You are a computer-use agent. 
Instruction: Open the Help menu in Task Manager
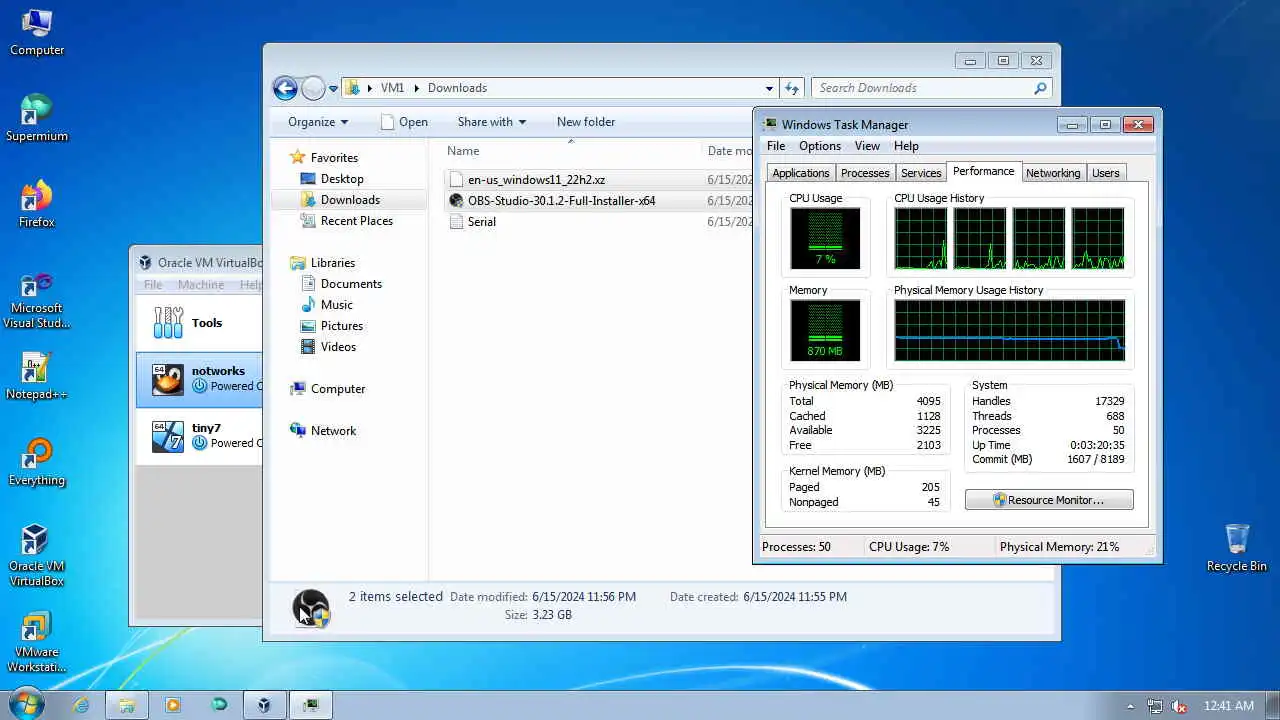pos(906,146)
